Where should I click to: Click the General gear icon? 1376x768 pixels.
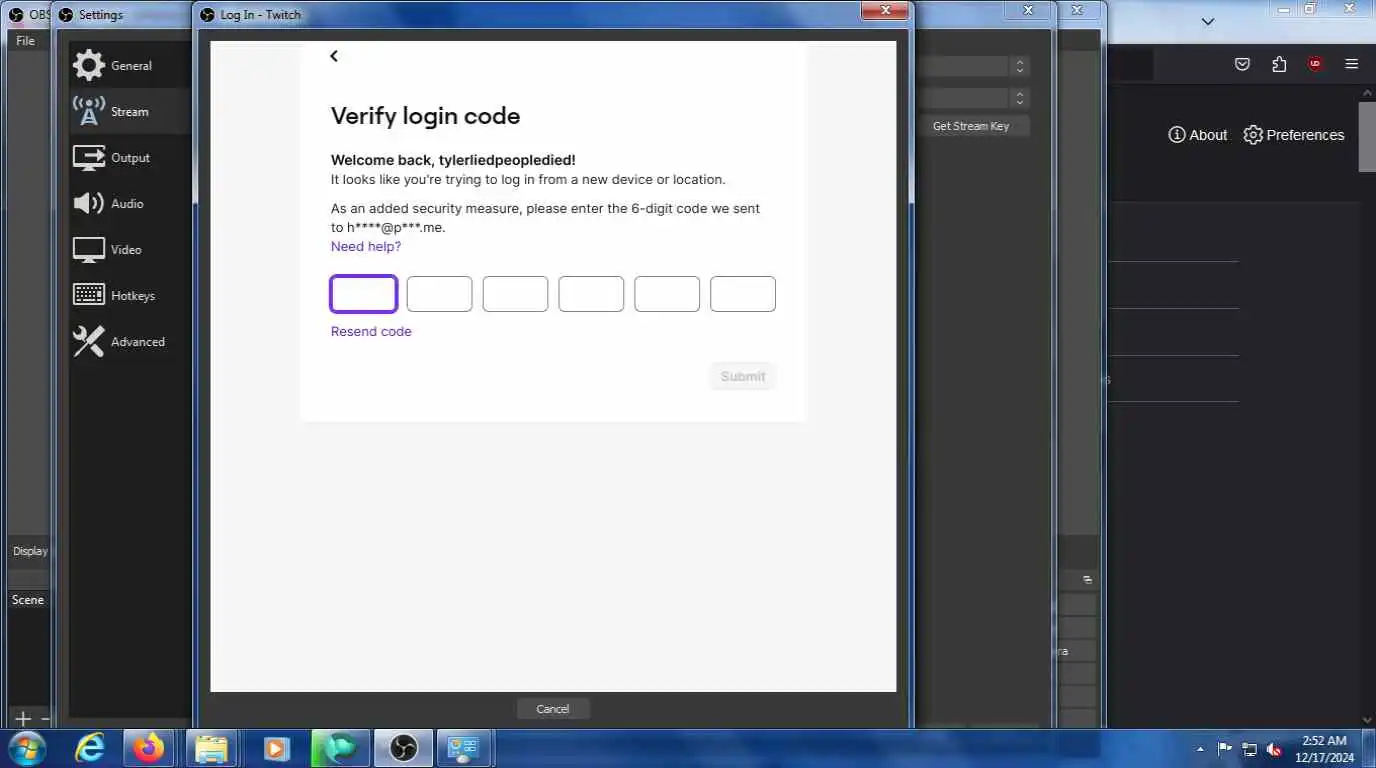point(88,66)
